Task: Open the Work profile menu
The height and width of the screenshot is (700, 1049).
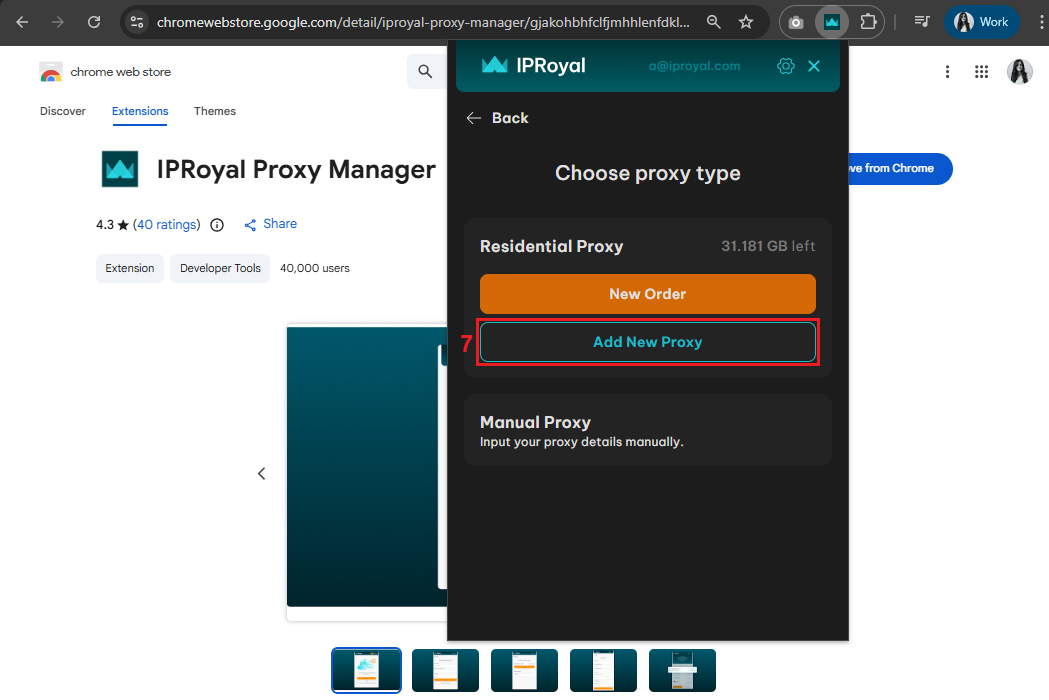Action: point(981,21)
